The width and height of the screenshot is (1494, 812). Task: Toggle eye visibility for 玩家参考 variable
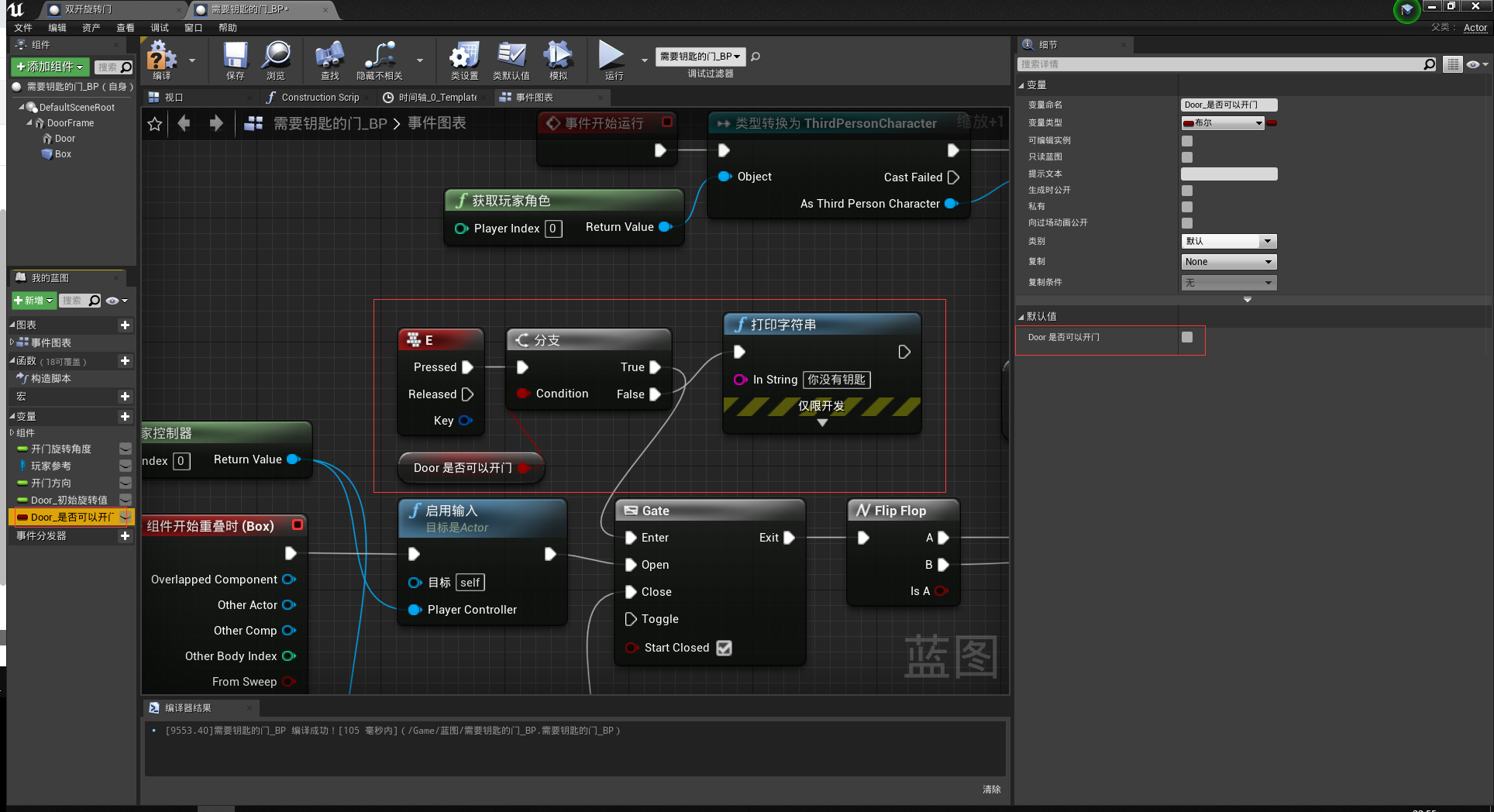pos(125,466)
